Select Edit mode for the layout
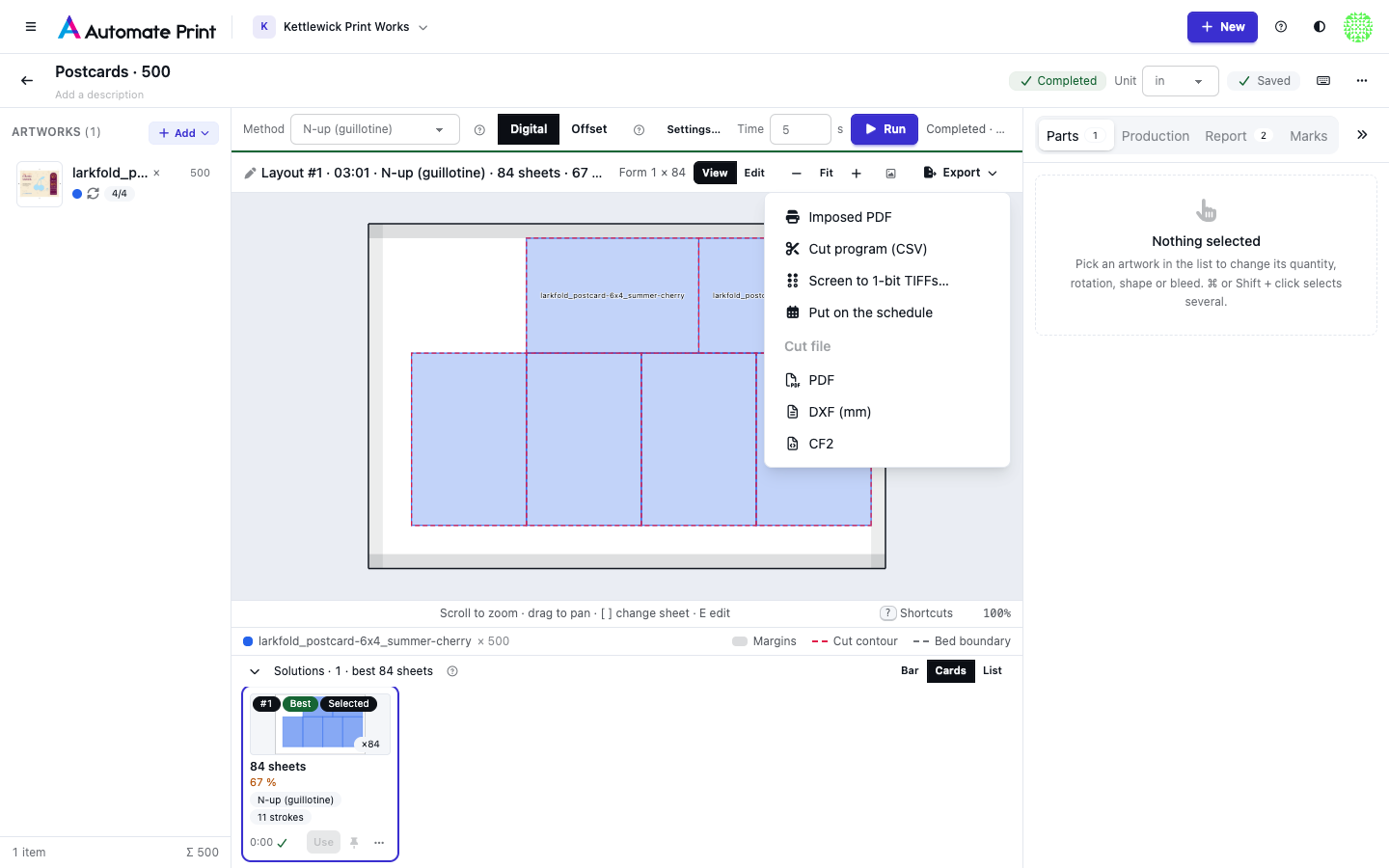1389x868 pixels. tap(754, 174)
